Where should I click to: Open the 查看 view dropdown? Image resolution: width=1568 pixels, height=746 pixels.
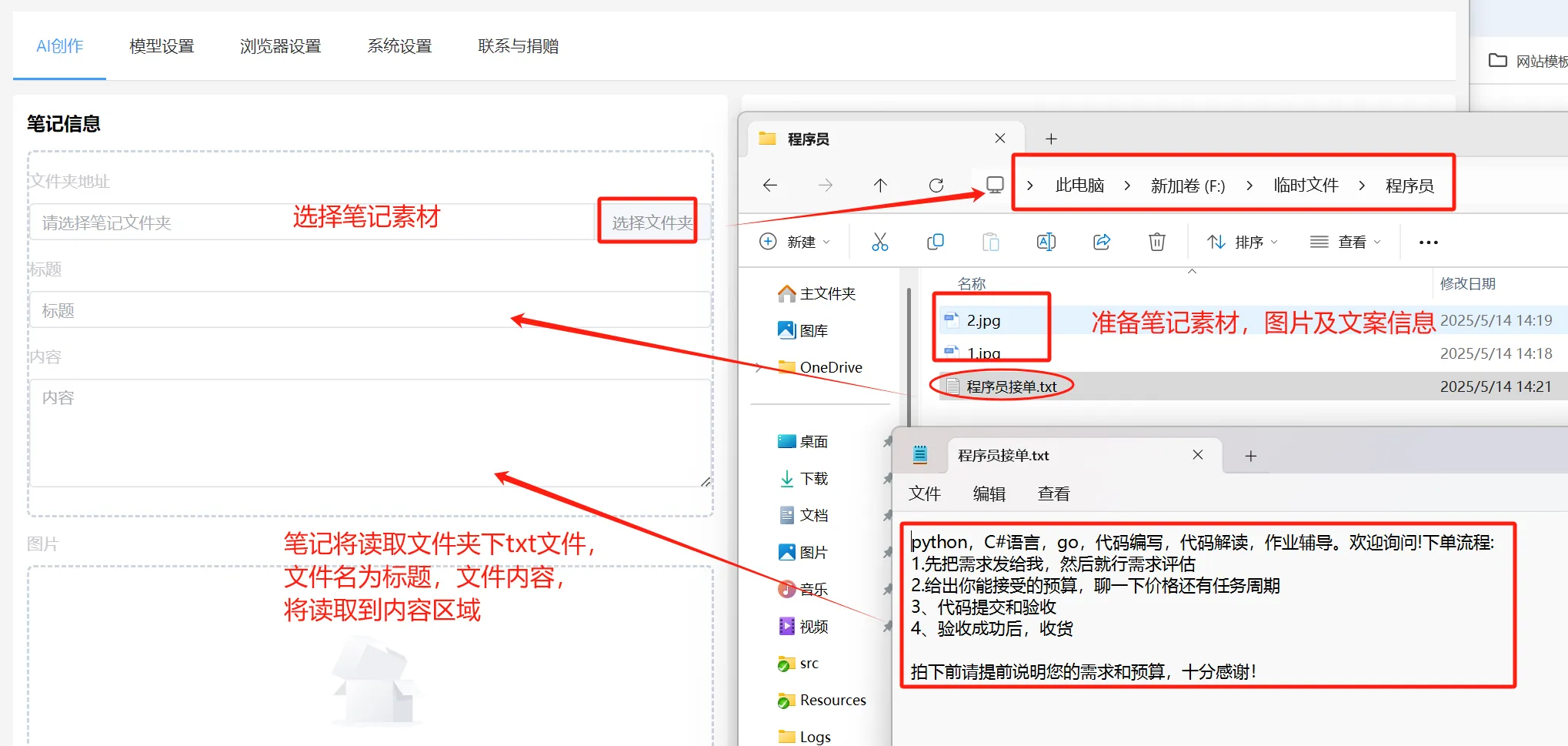pos(1345,242)
